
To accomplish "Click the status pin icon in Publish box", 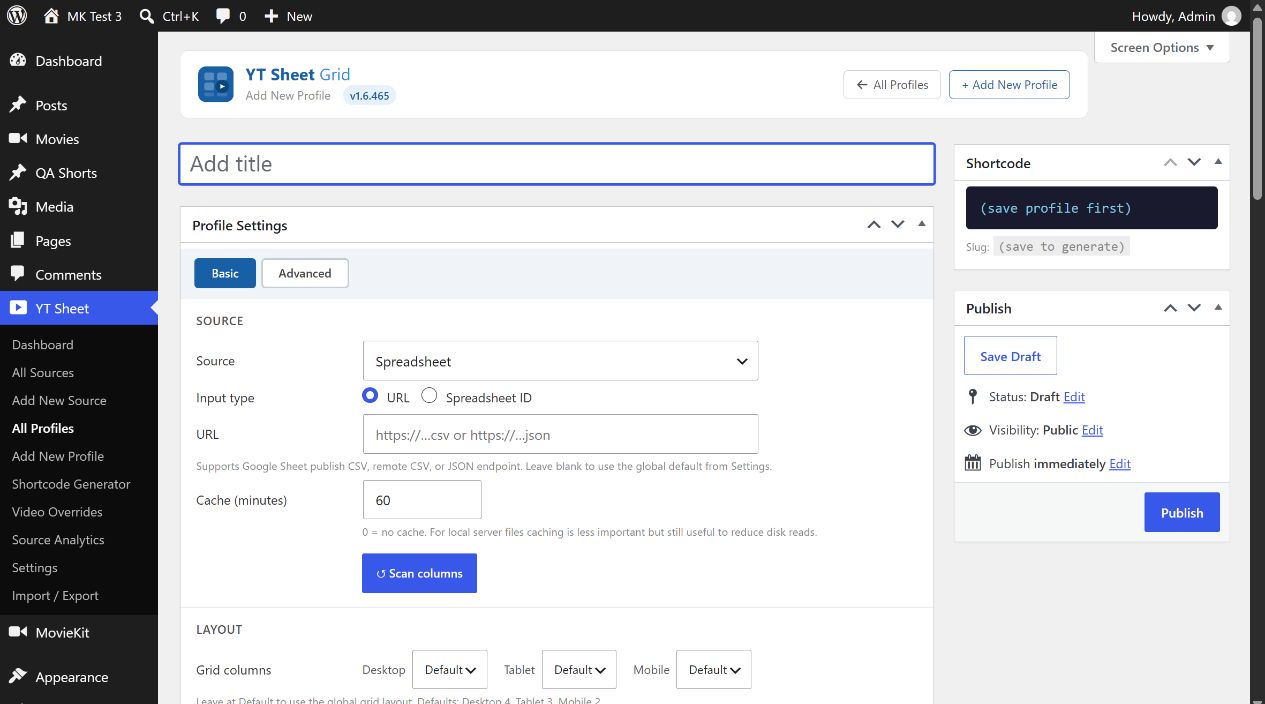I will (973, 397).
